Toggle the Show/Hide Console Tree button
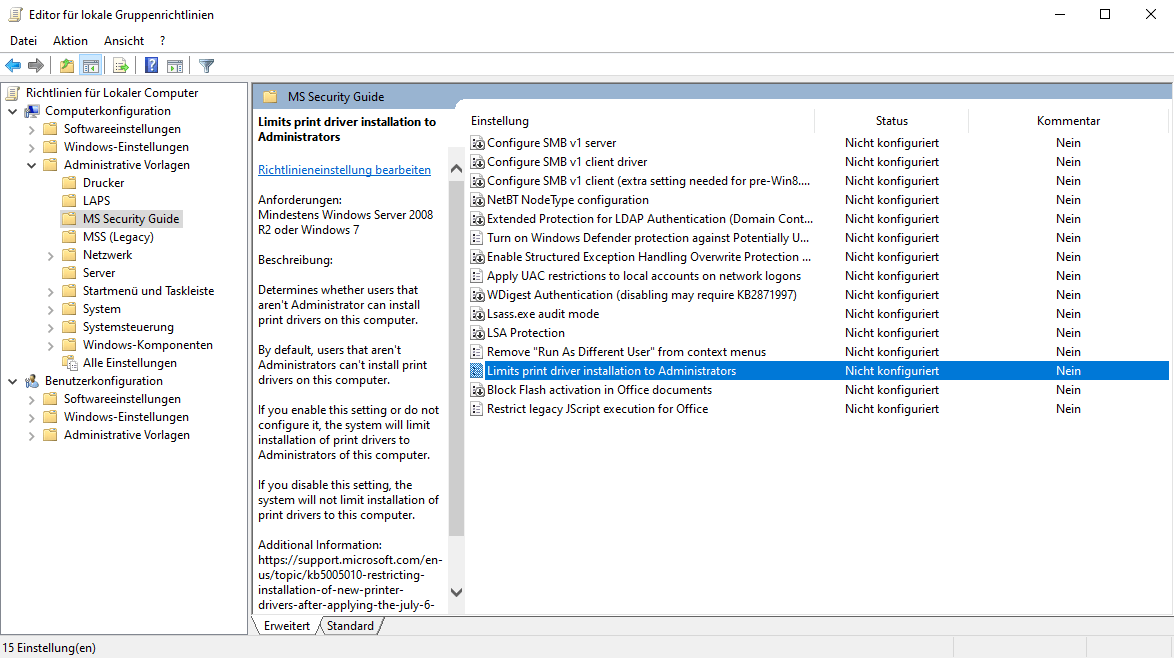 (x=91, y=66)
